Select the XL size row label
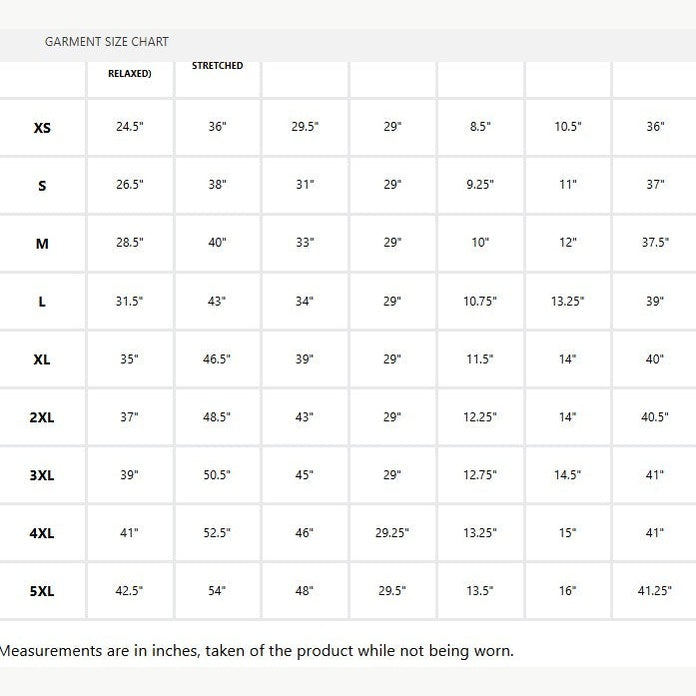This screenshot has height=696, width=696. coord(42,360)
